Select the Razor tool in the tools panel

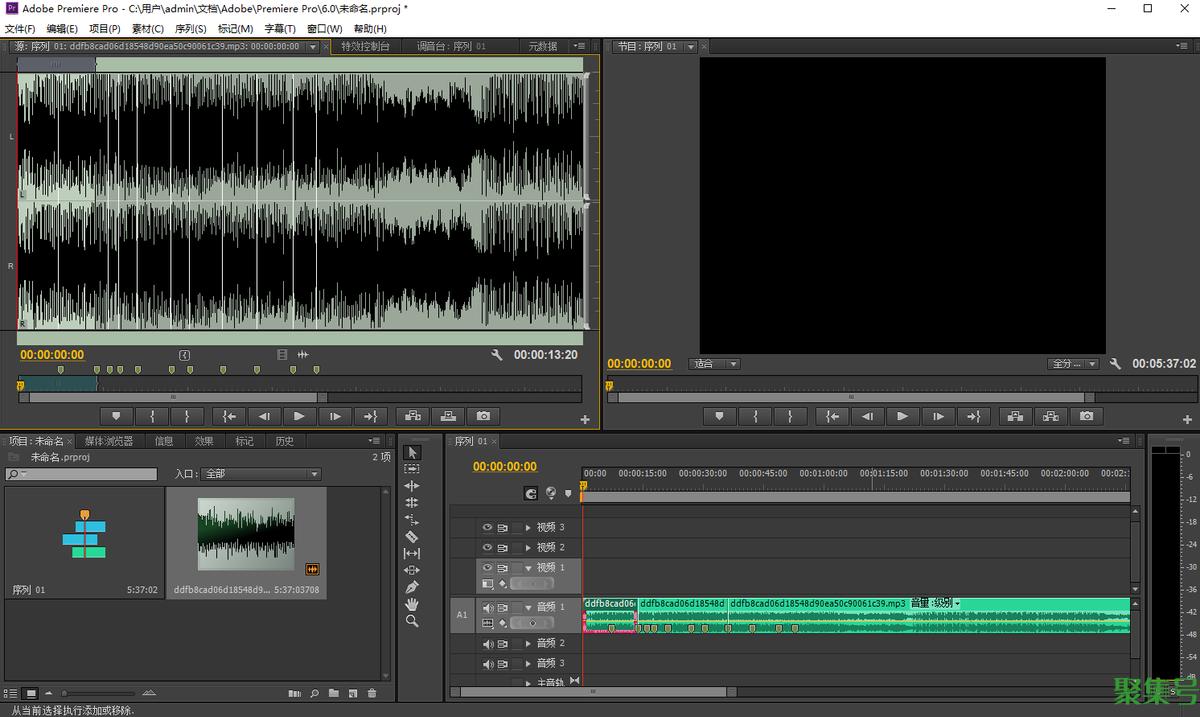(412, 536)
